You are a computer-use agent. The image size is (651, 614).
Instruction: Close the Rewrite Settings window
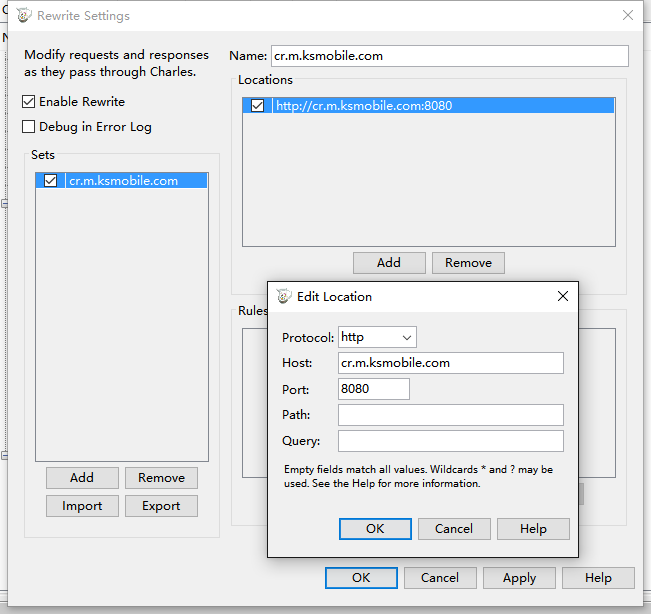[628, 16]
